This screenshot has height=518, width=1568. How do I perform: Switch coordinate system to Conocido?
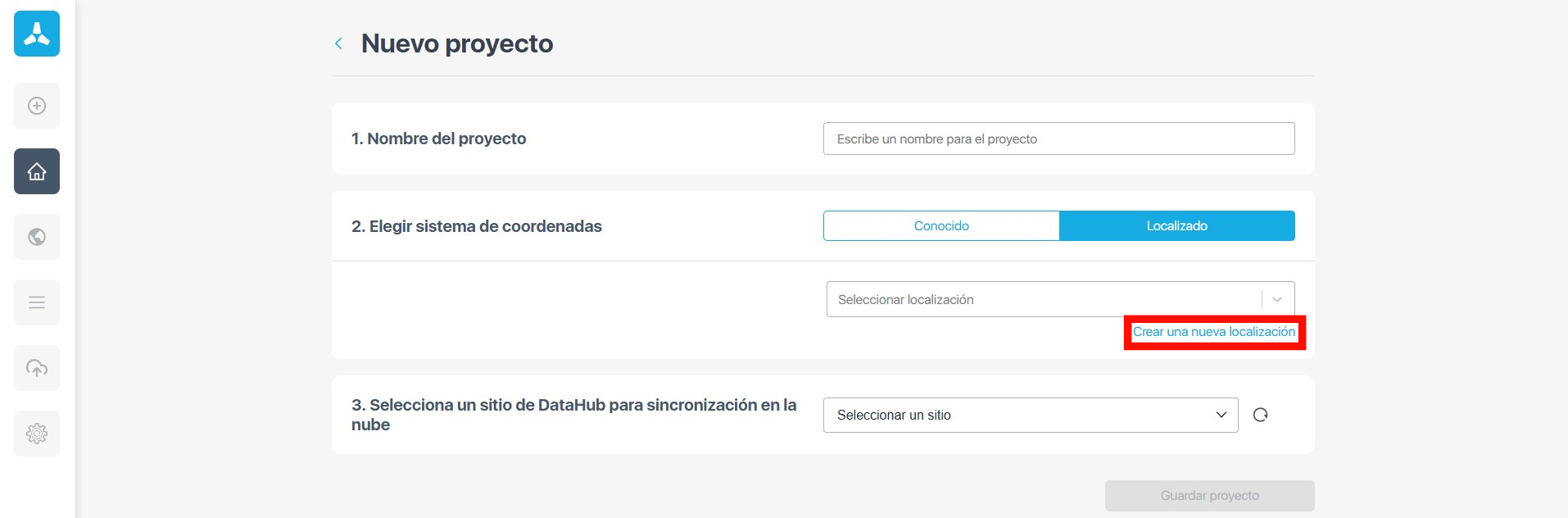pyautogui.click(x=941, y=226)
